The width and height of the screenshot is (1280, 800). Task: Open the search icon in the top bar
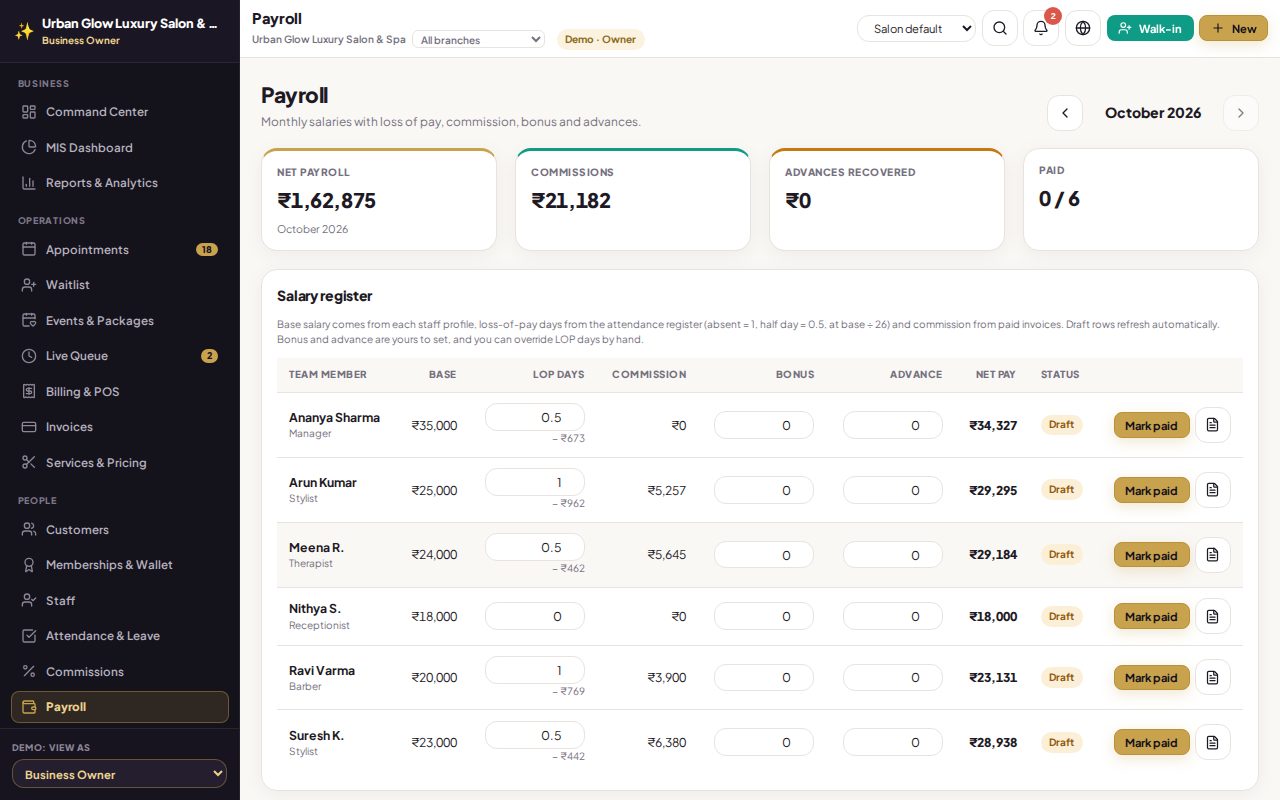pos(1000,28)
